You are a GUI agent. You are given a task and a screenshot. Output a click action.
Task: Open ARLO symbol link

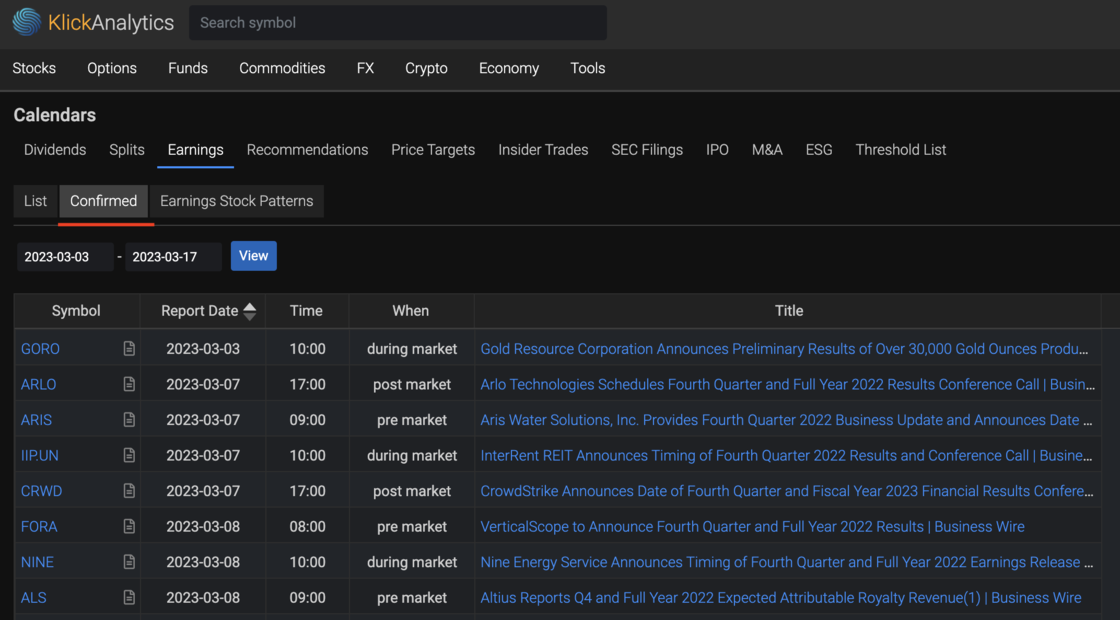[39, 384]
